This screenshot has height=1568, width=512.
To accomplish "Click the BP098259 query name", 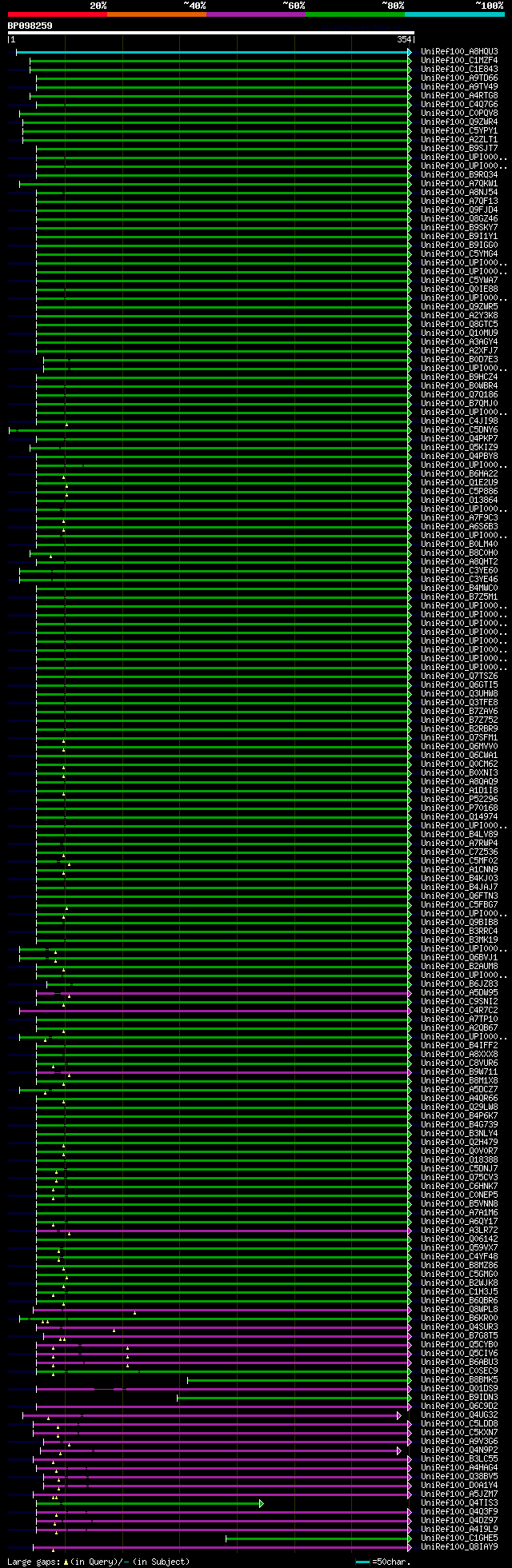I will [x=30, y=26].
